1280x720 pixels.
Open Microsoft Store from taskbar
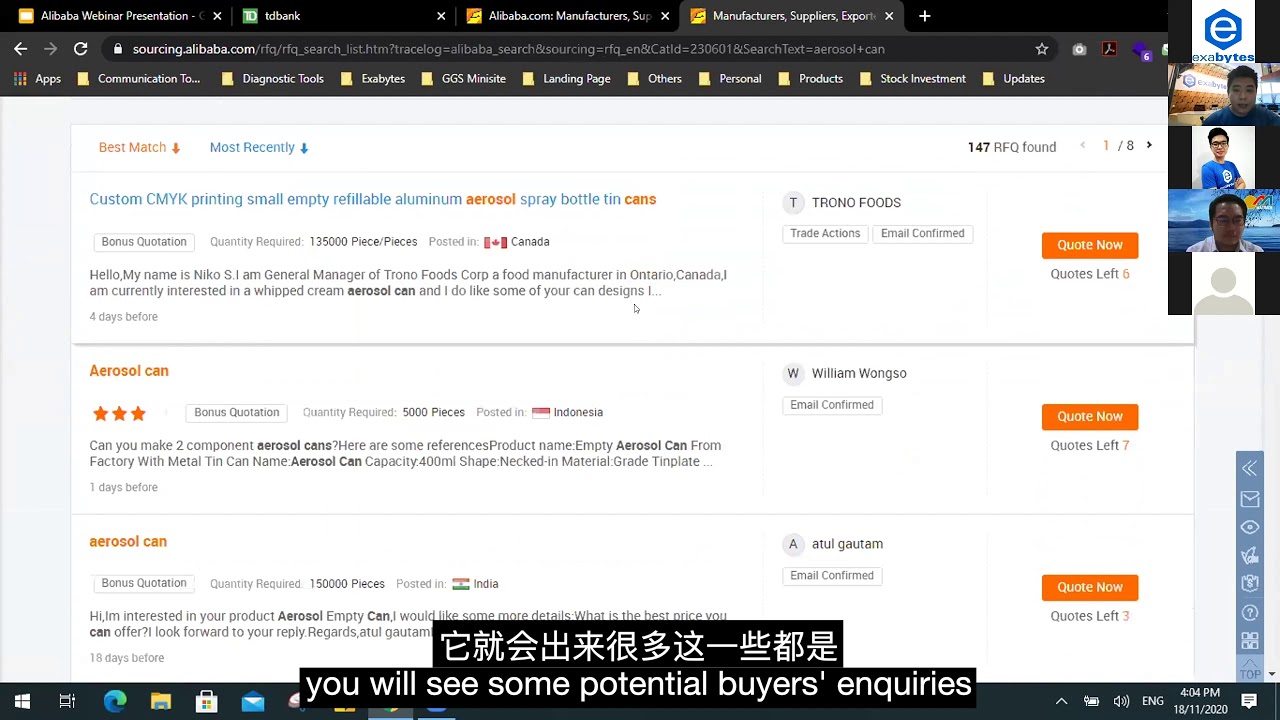click(207, 701)
